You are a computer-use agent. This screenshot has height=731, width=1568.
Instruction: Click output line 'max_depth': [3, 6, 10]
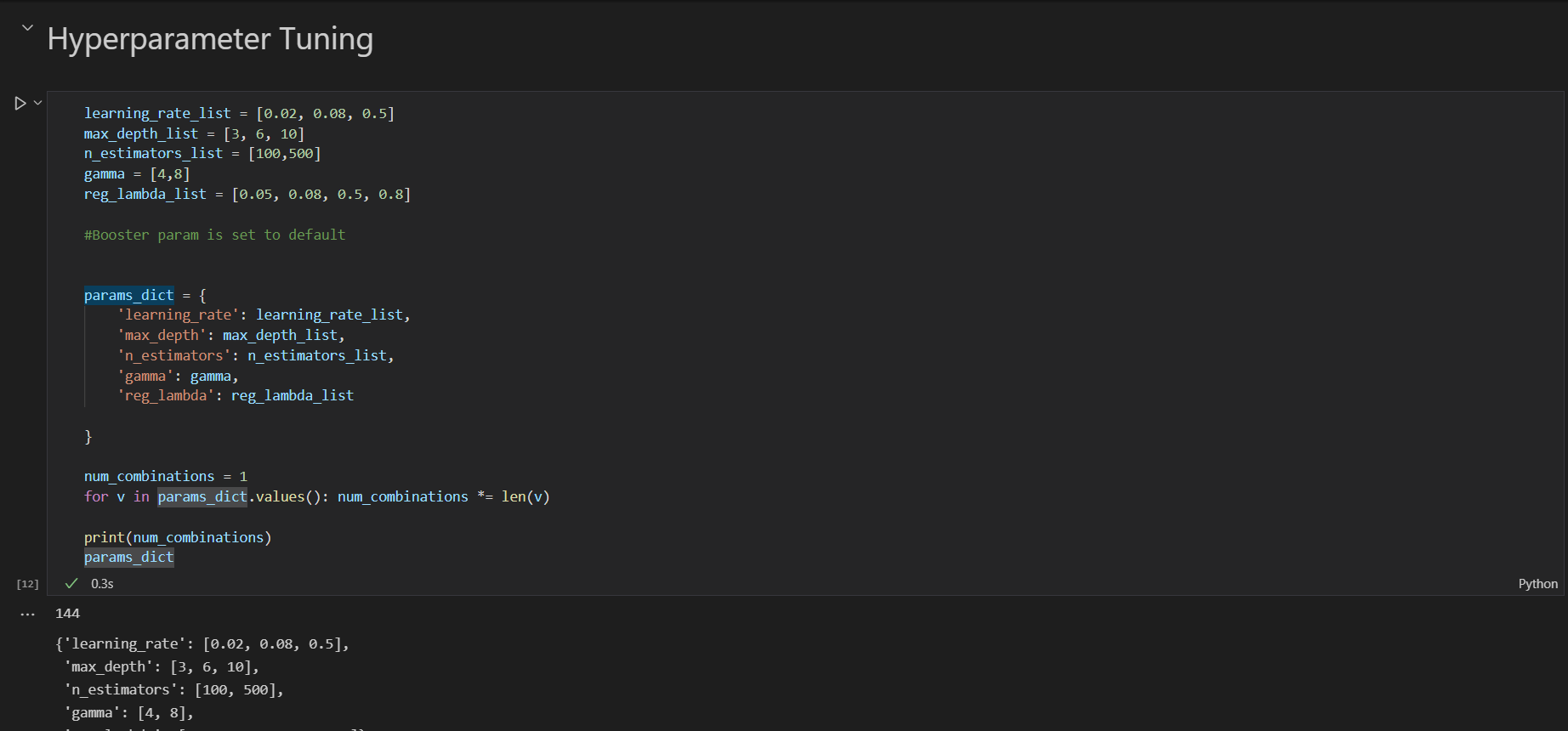(162, 666)
